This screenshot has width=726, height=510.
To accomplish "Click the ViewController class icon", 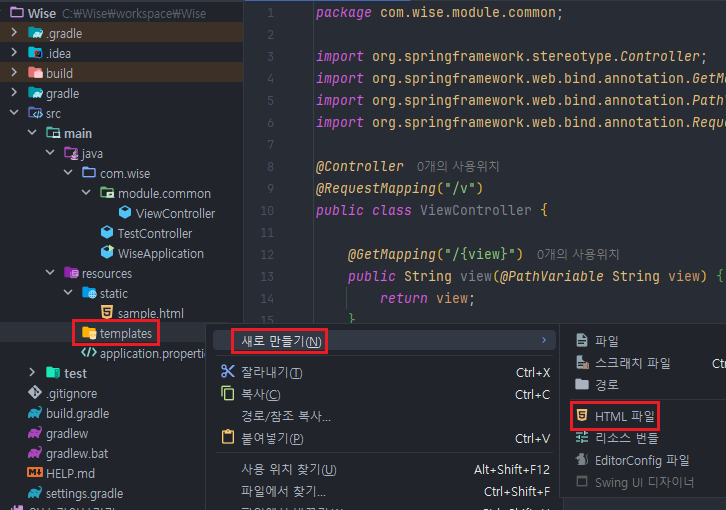I will (x=125, y=213).
